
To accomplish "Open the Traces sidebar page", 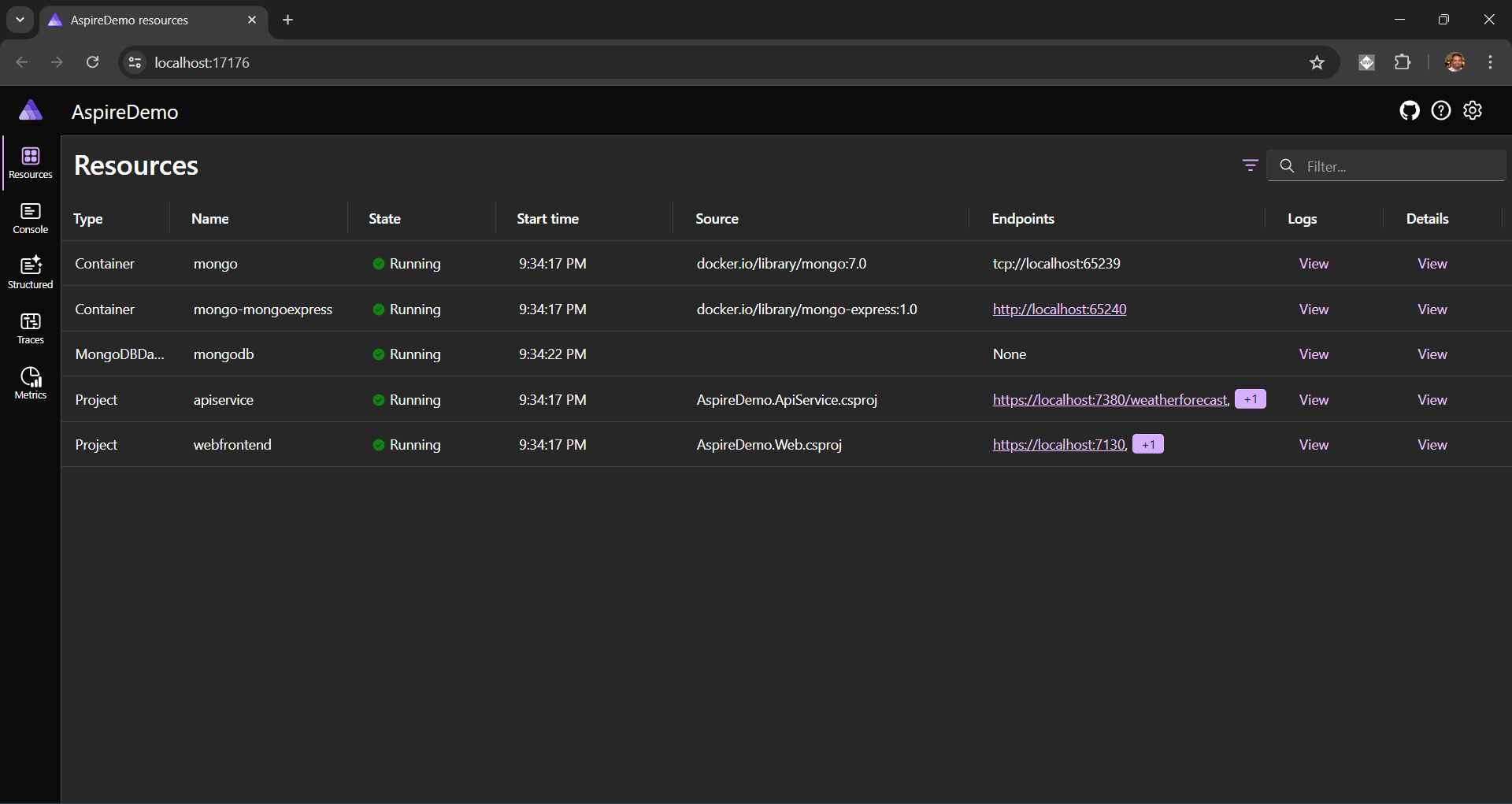I will [x=31, y=328].
